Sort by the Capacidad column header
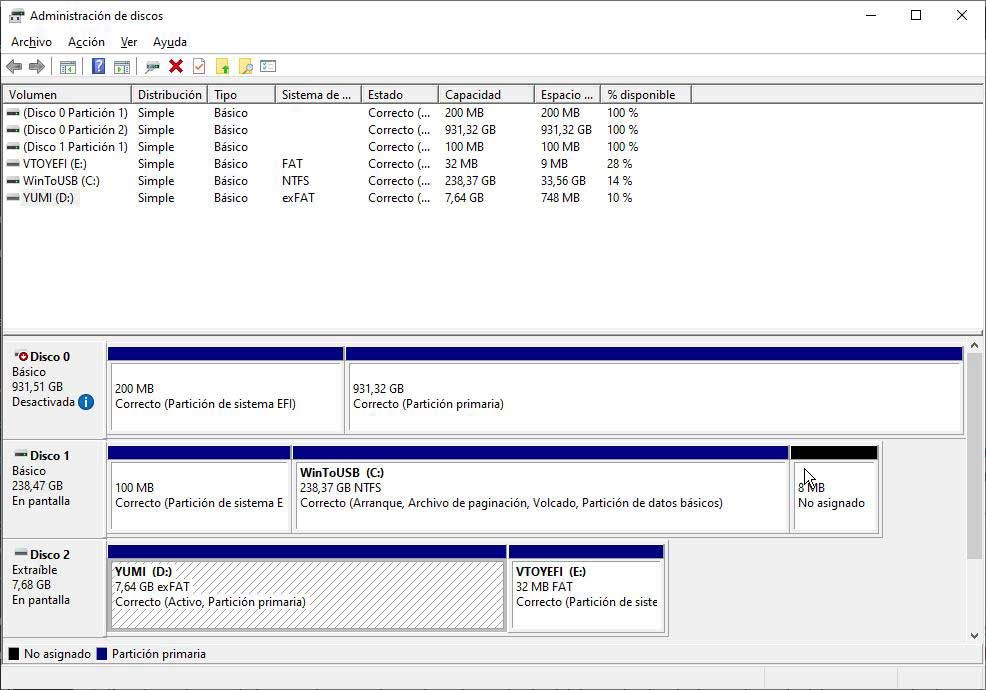986x690 pixels. click(486, 94)
